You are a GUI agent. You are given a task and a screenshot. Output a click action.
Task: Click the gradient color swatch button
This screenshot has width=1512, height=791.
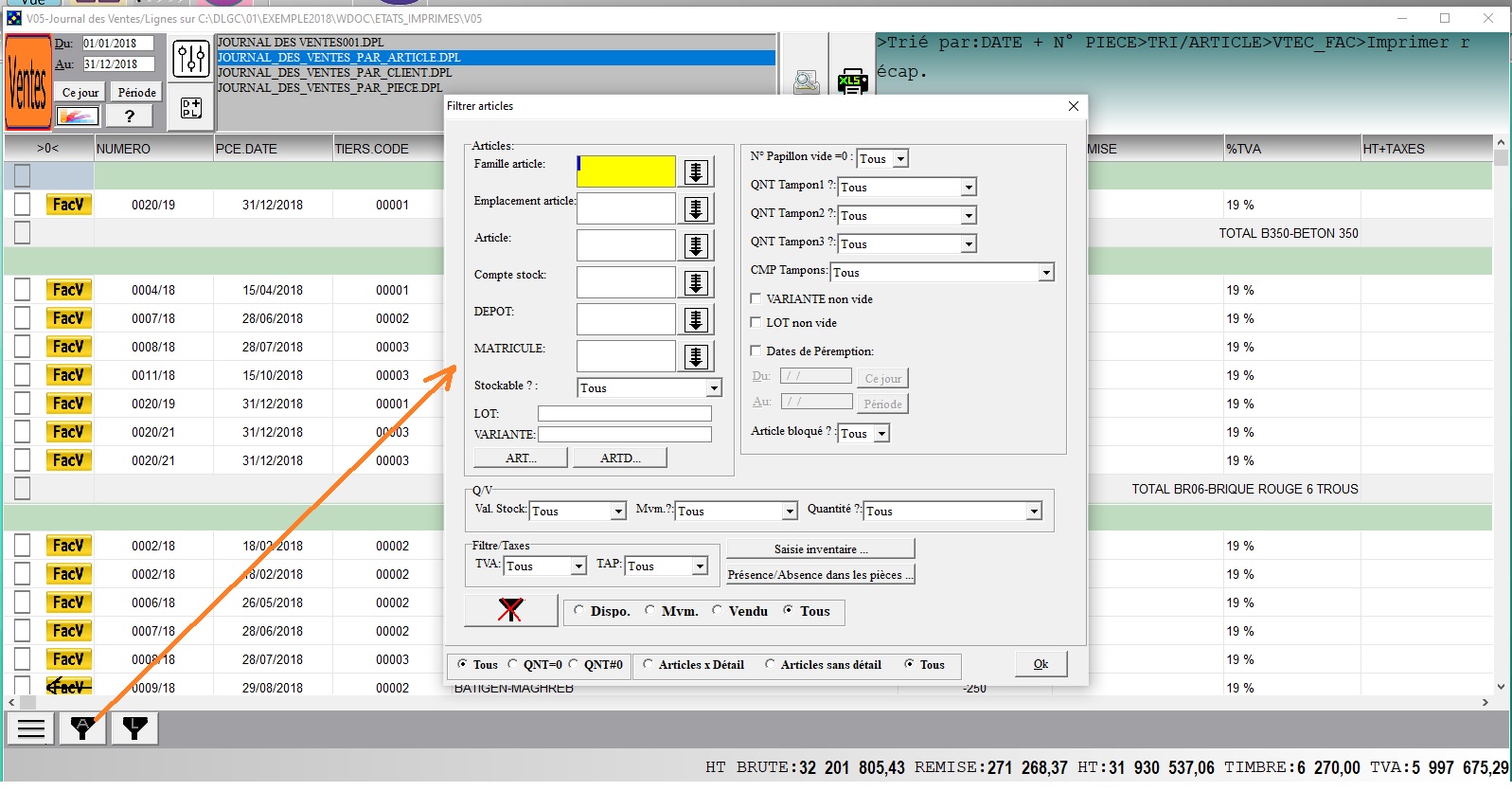(x=78, y=116)
